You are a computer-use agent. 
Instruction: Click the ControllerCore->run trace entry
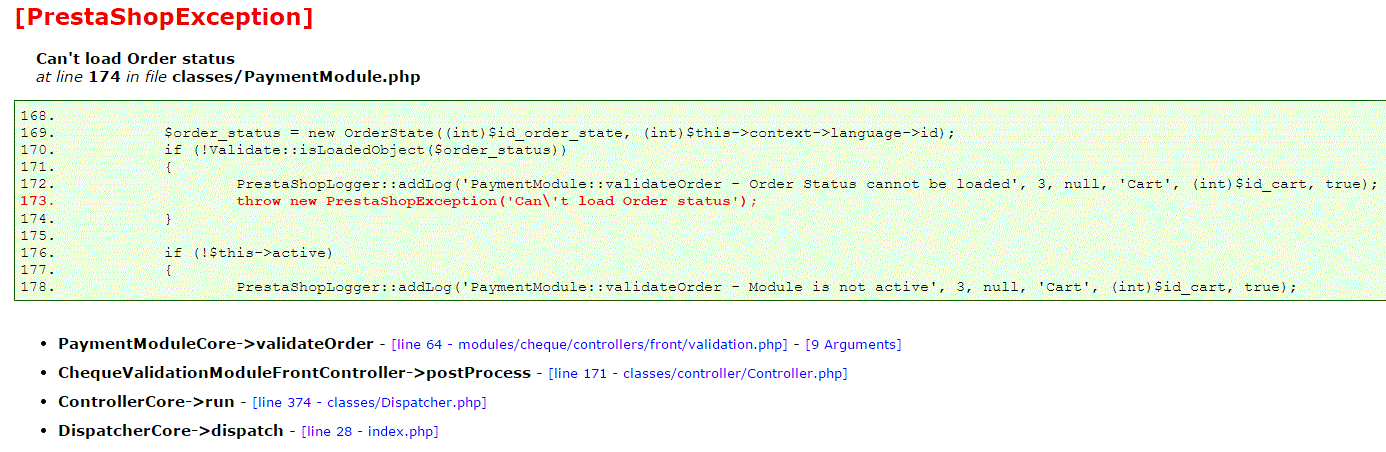(146, 402)
